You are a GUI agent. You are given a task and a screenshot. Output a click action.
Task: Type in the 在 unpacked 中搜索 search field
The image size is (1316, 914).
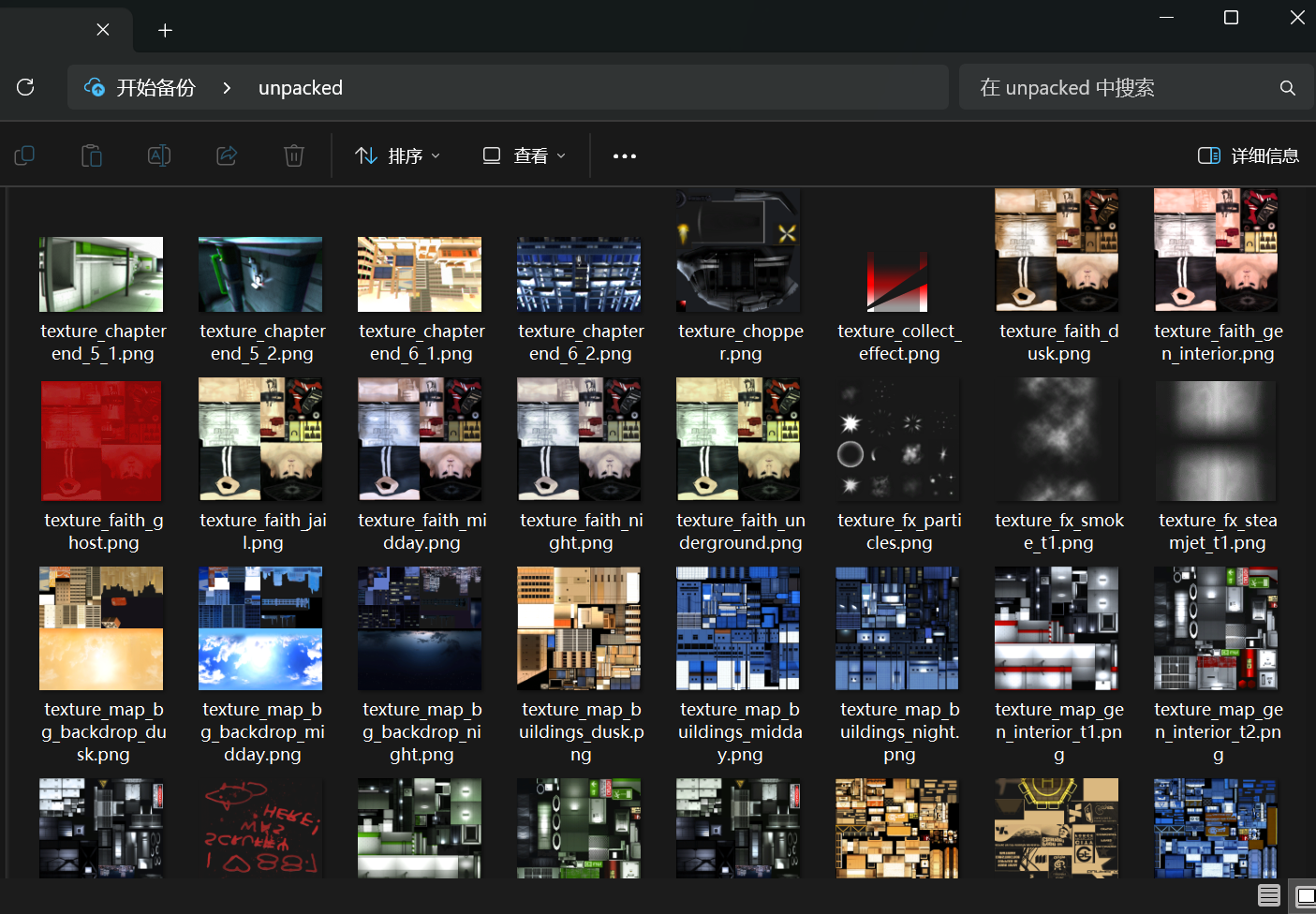[x=1115, y=88]
